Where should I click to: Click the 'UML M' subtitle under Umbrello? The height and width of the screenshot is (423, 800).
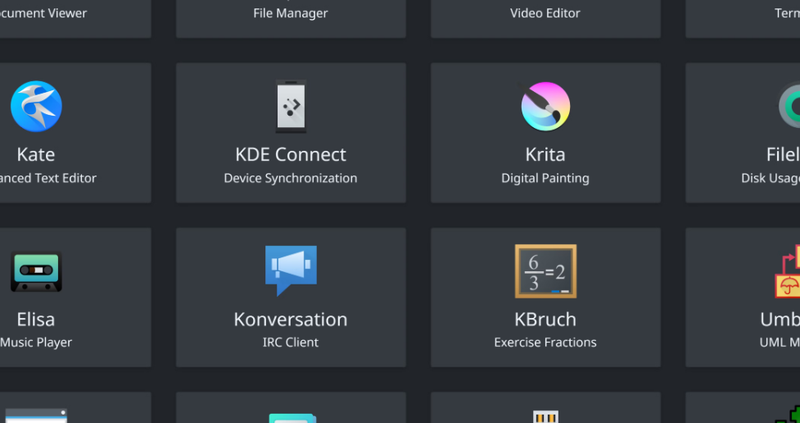(x=780, y=342)
